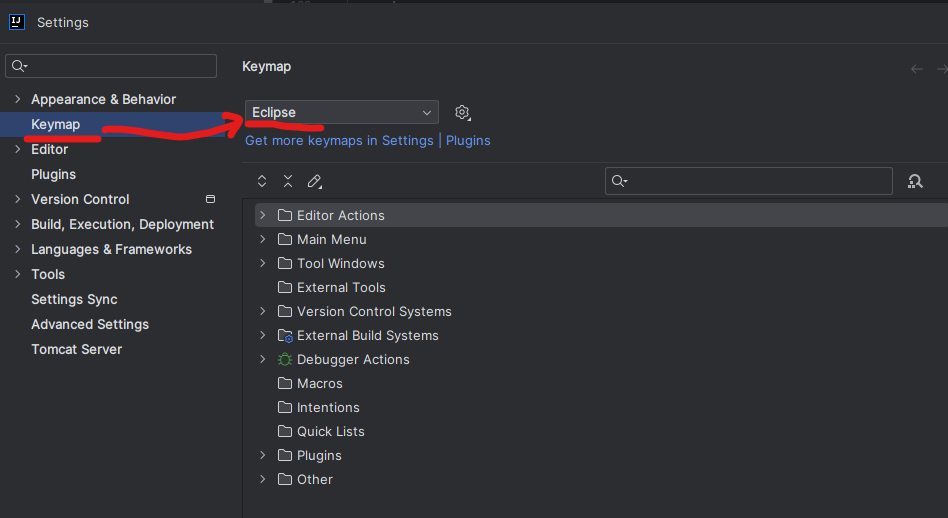Screen dimensions: 948x518
Task: Click the Quick Lists folder icon
Action: coord(285,432)
